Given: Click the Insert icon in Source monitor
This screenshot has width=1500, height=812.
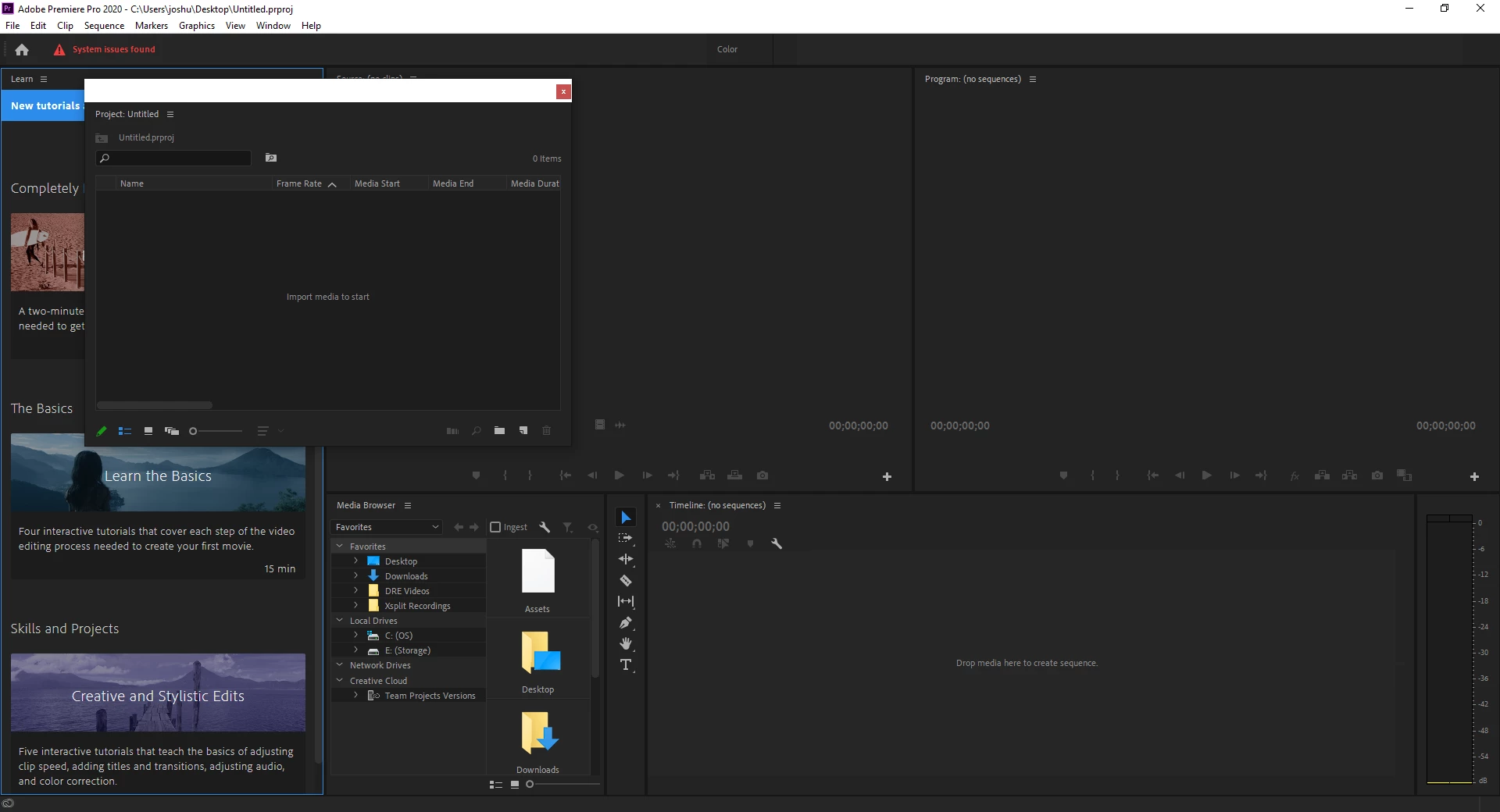Looking at the screenshot, I should [x=708, y=475].
